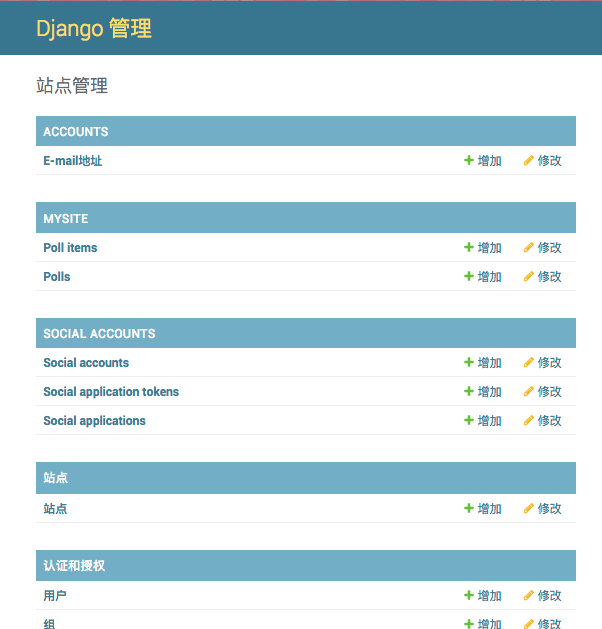Click 增加 text for Social accounts row
602x629 pixels.
coord(490,363)
